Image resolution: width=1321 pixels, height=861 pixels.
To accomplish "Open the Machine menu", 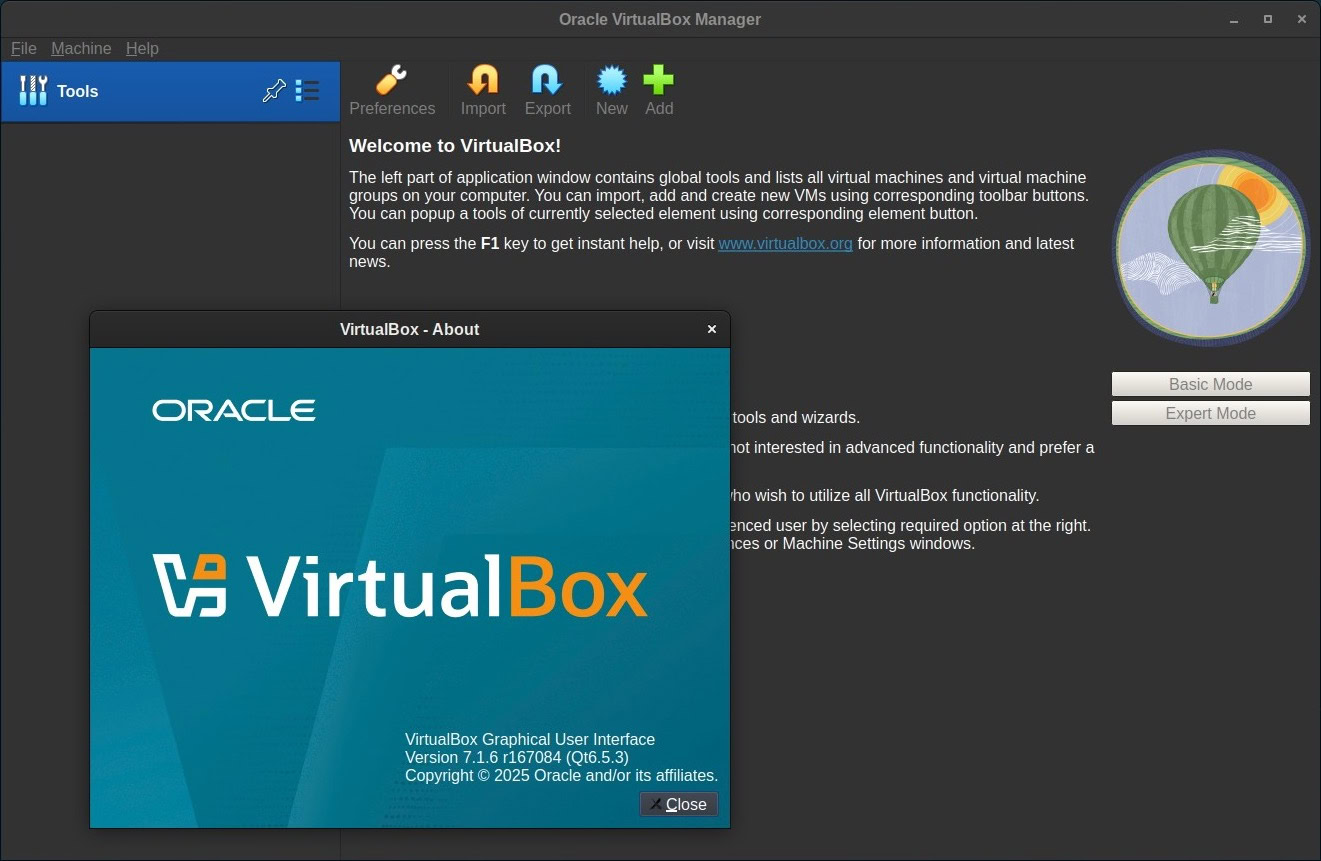I will point(81,48).
